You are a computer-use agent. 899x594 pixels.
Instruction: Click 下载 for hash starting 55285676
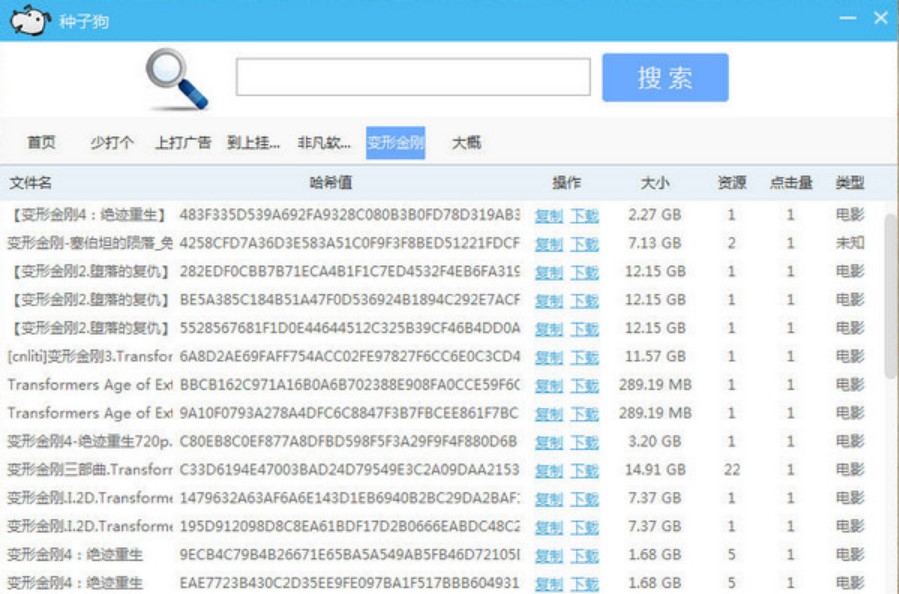coord(585,329)
